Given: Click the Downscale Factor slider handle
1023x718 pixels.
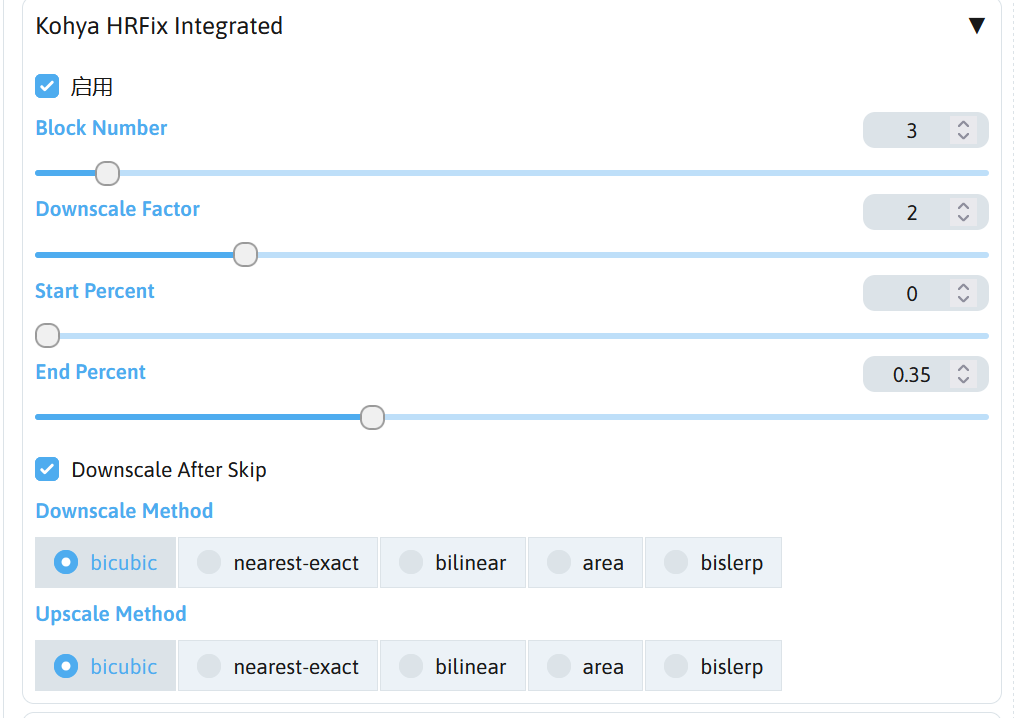Looking at the screenshot, I should point(245,255).
